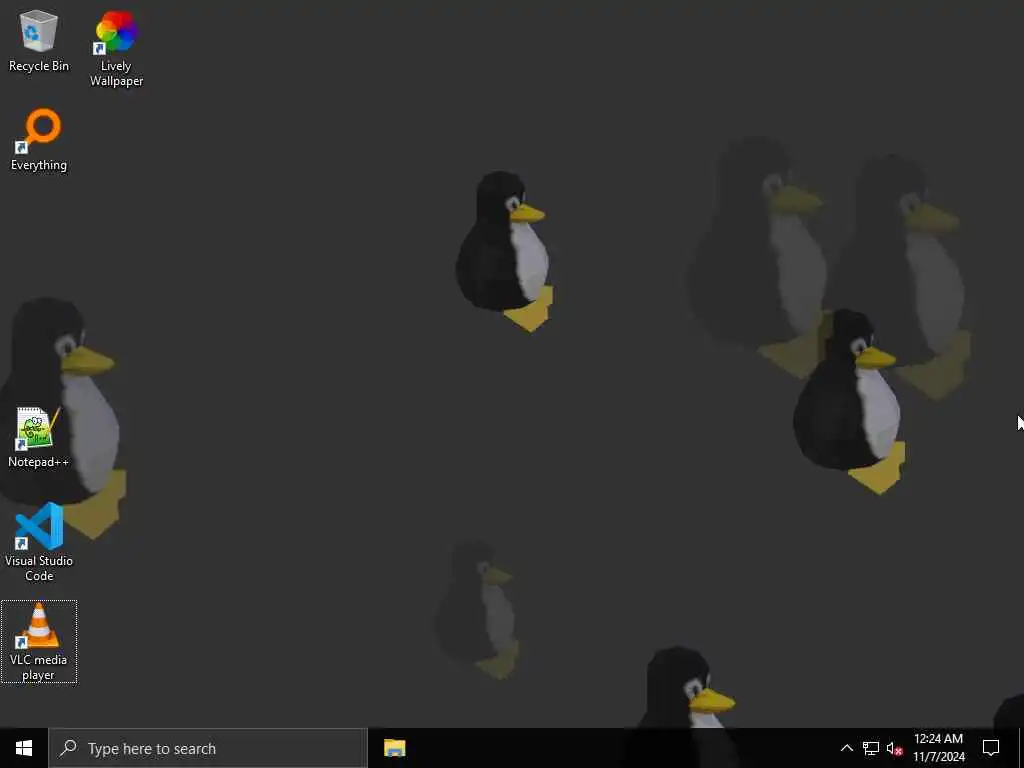Open the Action Center notifications icon
The height and width of the screenshot is (768, 1024).
pyautogui.click(x=991, y=748)
